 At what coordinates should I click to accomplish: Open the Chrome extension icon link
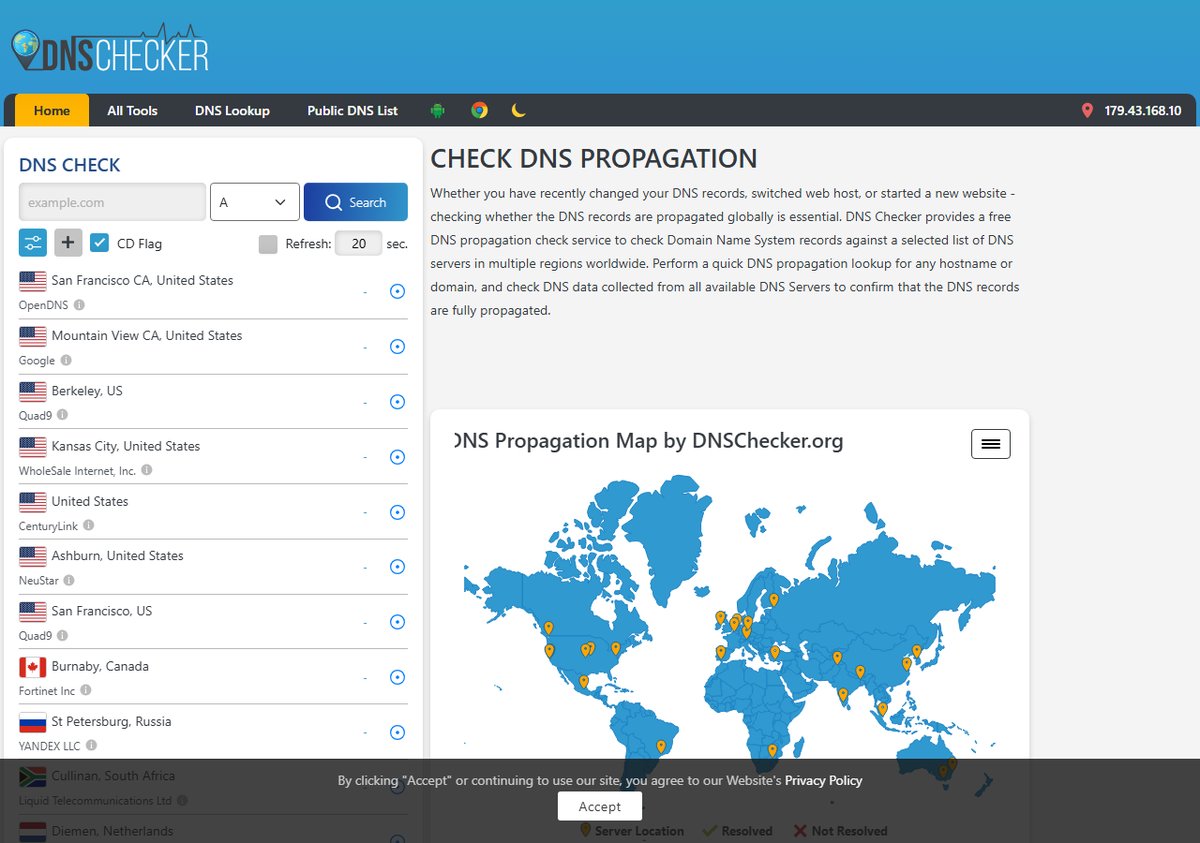(x=479, y=110)
